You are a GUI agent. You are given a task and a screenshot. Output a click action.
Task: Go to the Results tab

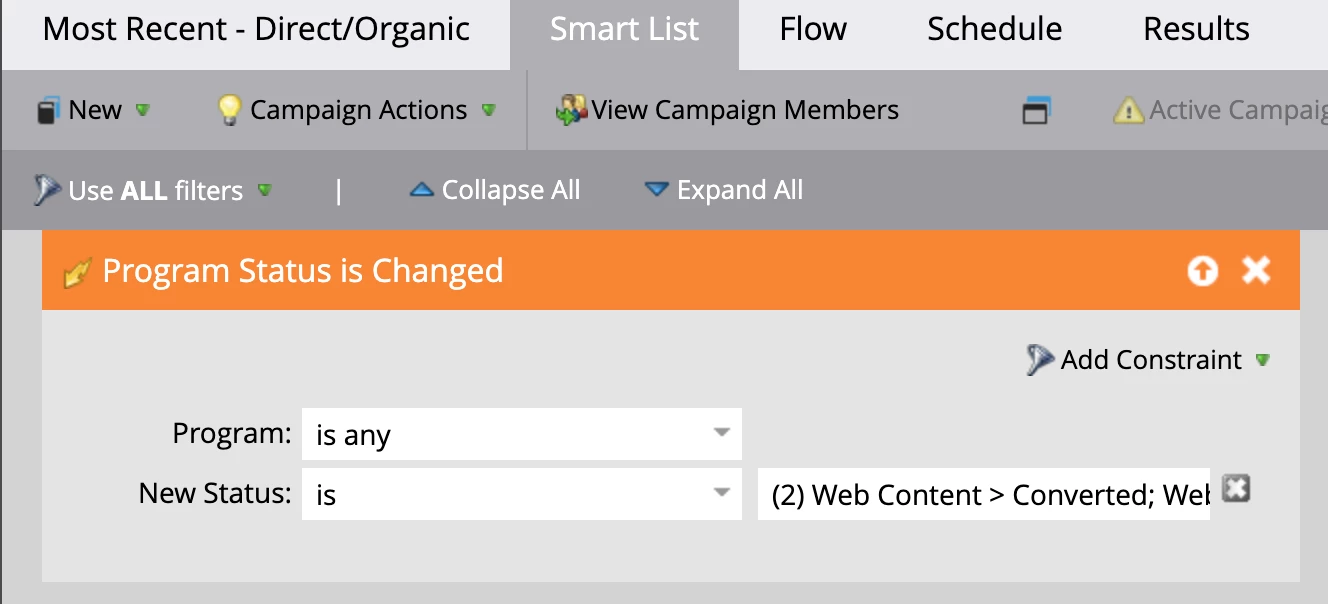[1196, 30]
